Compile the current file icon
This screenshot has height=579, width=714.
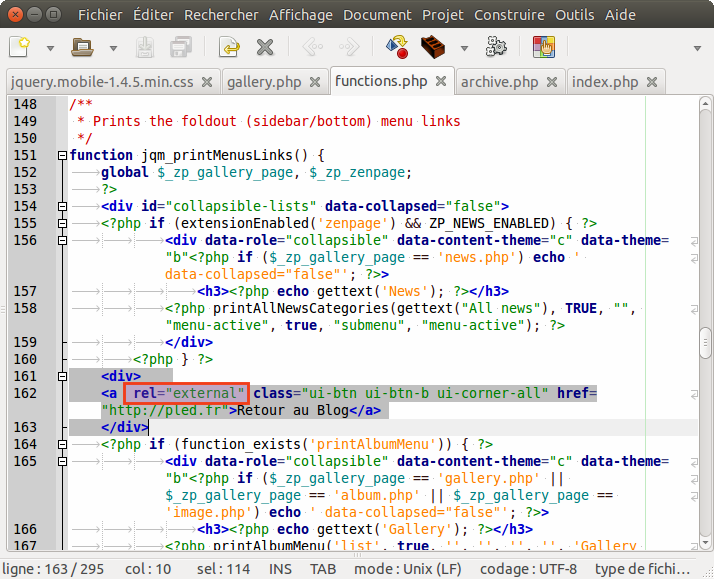397,47
